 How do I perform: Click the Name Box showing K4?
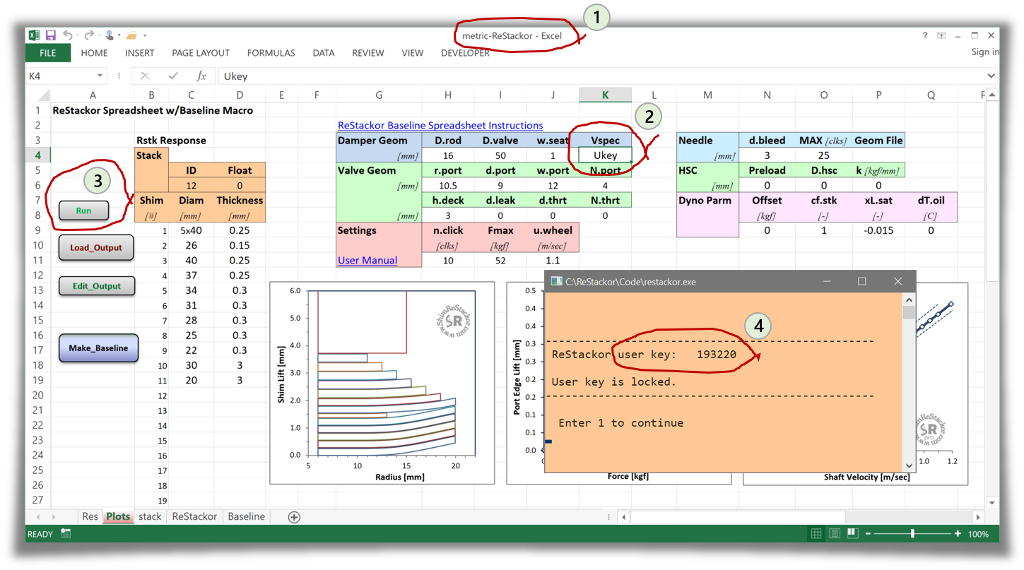click(x=60, y=76)
